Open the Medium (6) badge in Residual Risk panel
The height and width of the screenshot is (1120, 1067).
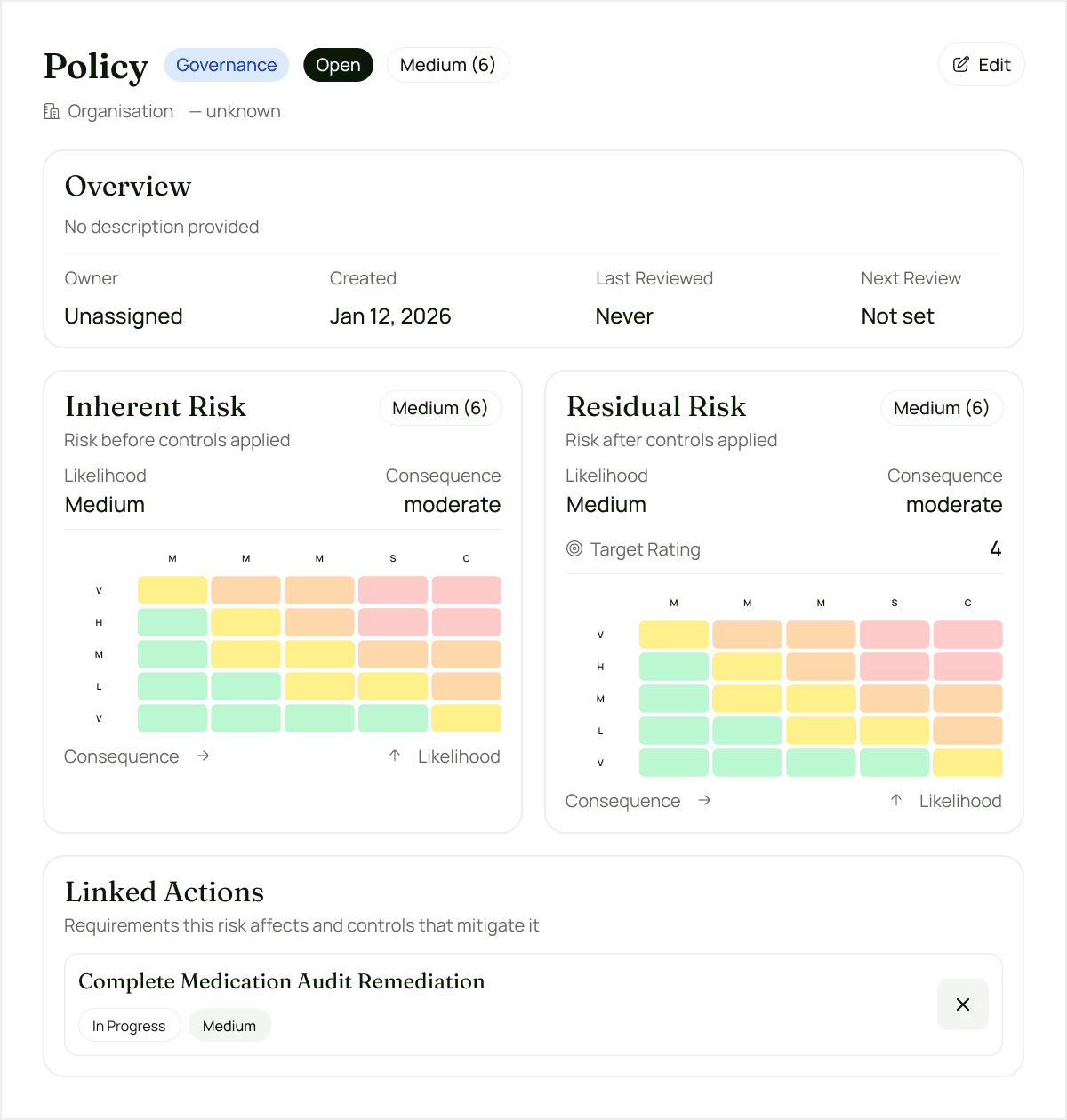[942, 408]
